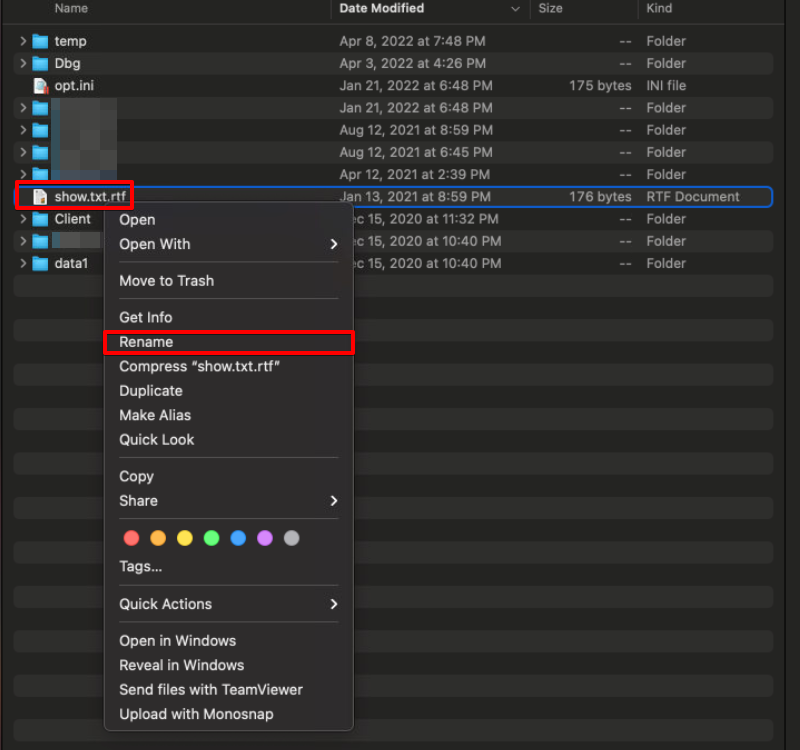Image resolution: width=800 pixels, height=750 pixels.
Task: Expand the temp folder disclosure triangle
Action: click(x=23, y=41)
